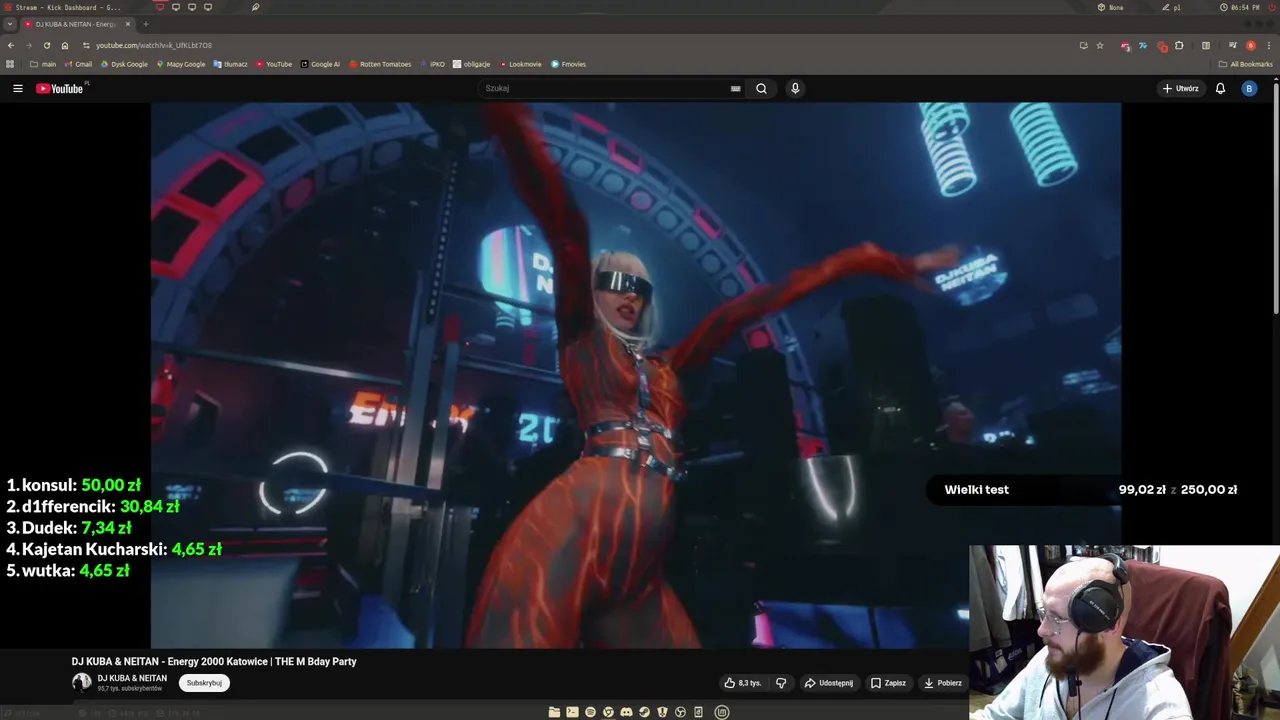Bookmark this page with star icon
The width and height of the screenshot is (1280, 720).
(1100, 45)
